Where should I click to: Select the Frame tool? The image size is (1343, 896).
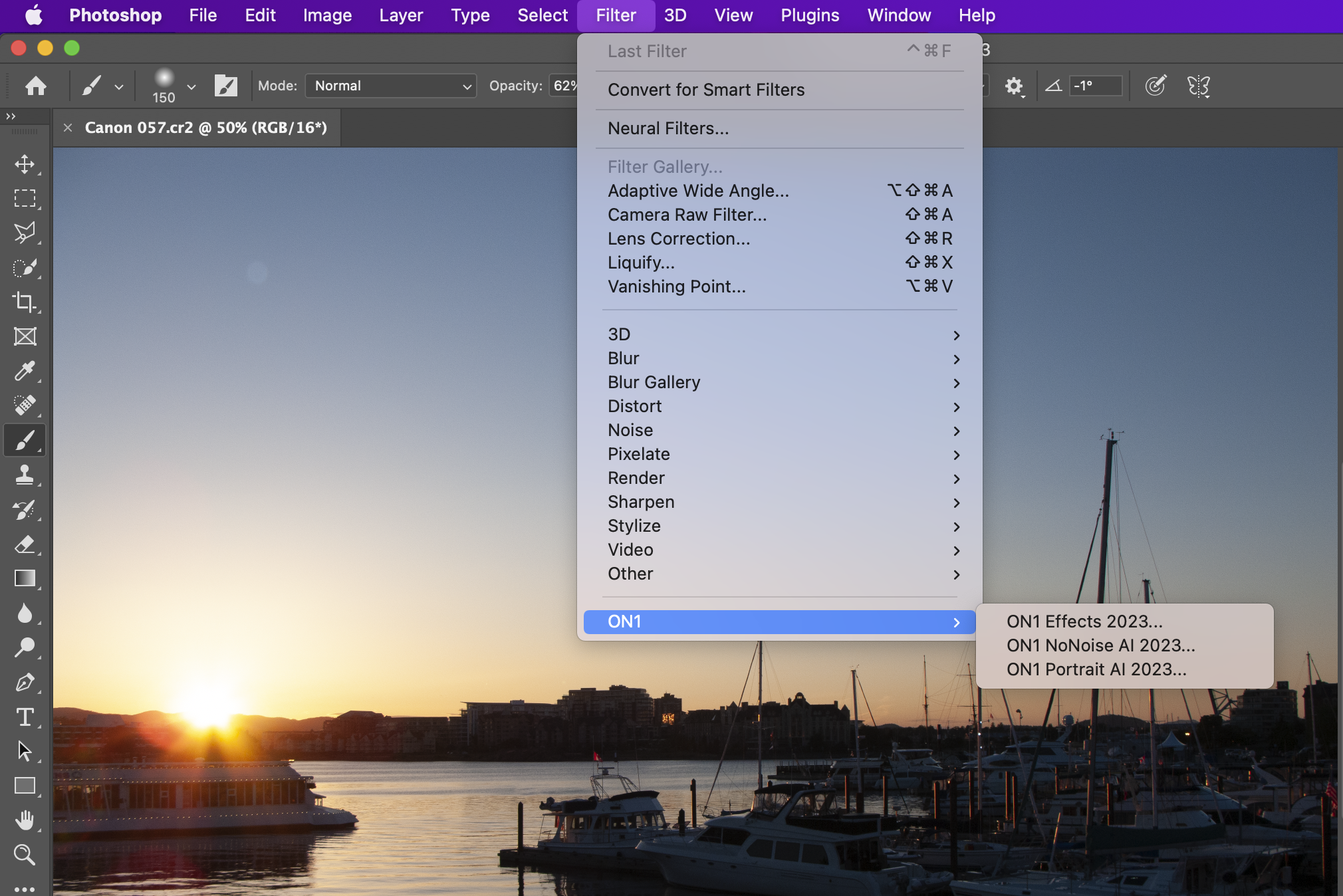[x=25, y=336]
